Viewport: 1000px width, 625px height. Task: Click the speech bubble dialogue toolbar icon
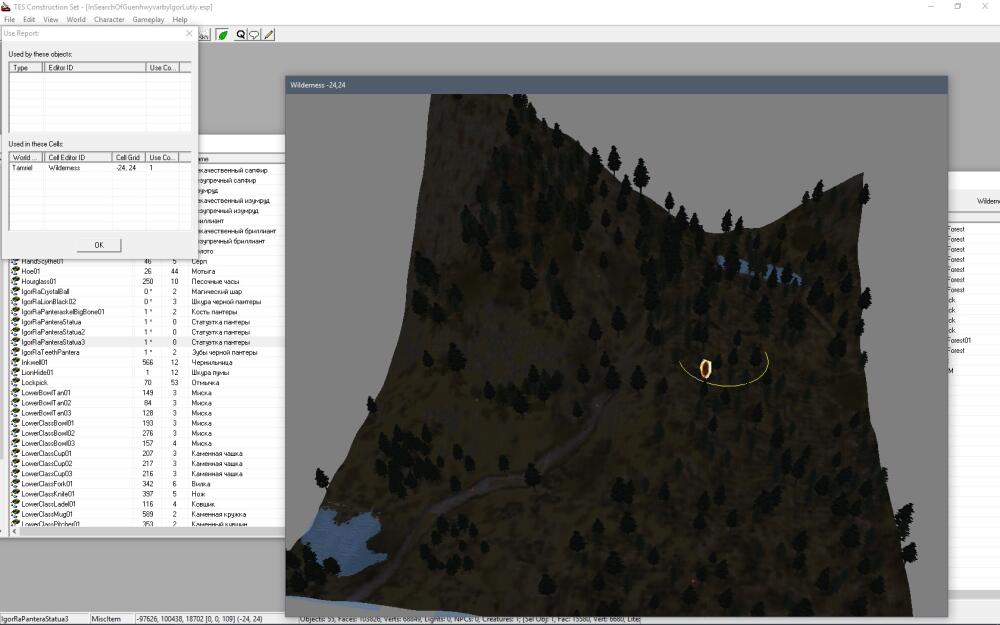click(x=254, y=34)
